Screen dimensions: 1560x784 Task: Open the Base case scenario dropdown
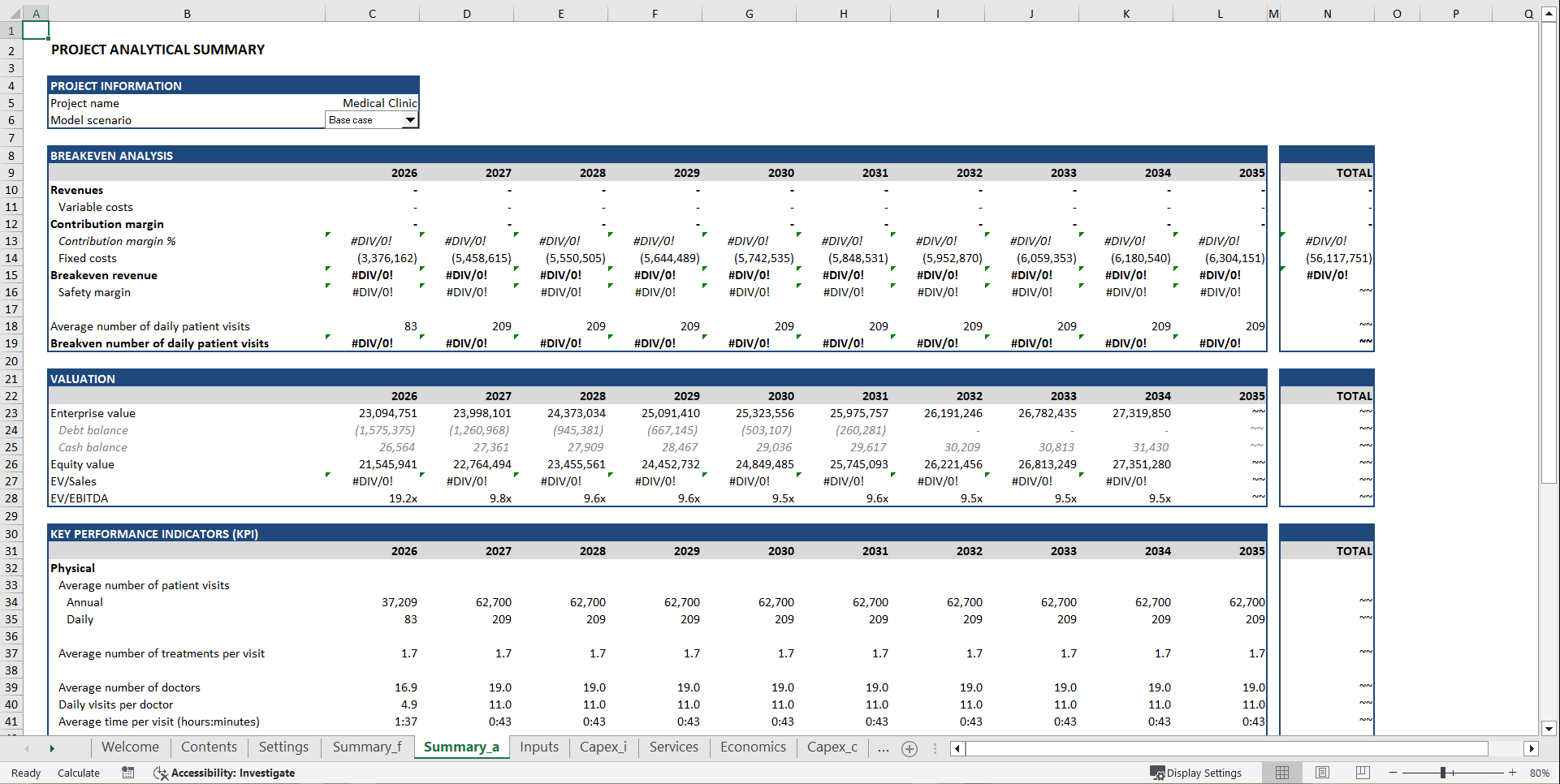tap(411, 119)
